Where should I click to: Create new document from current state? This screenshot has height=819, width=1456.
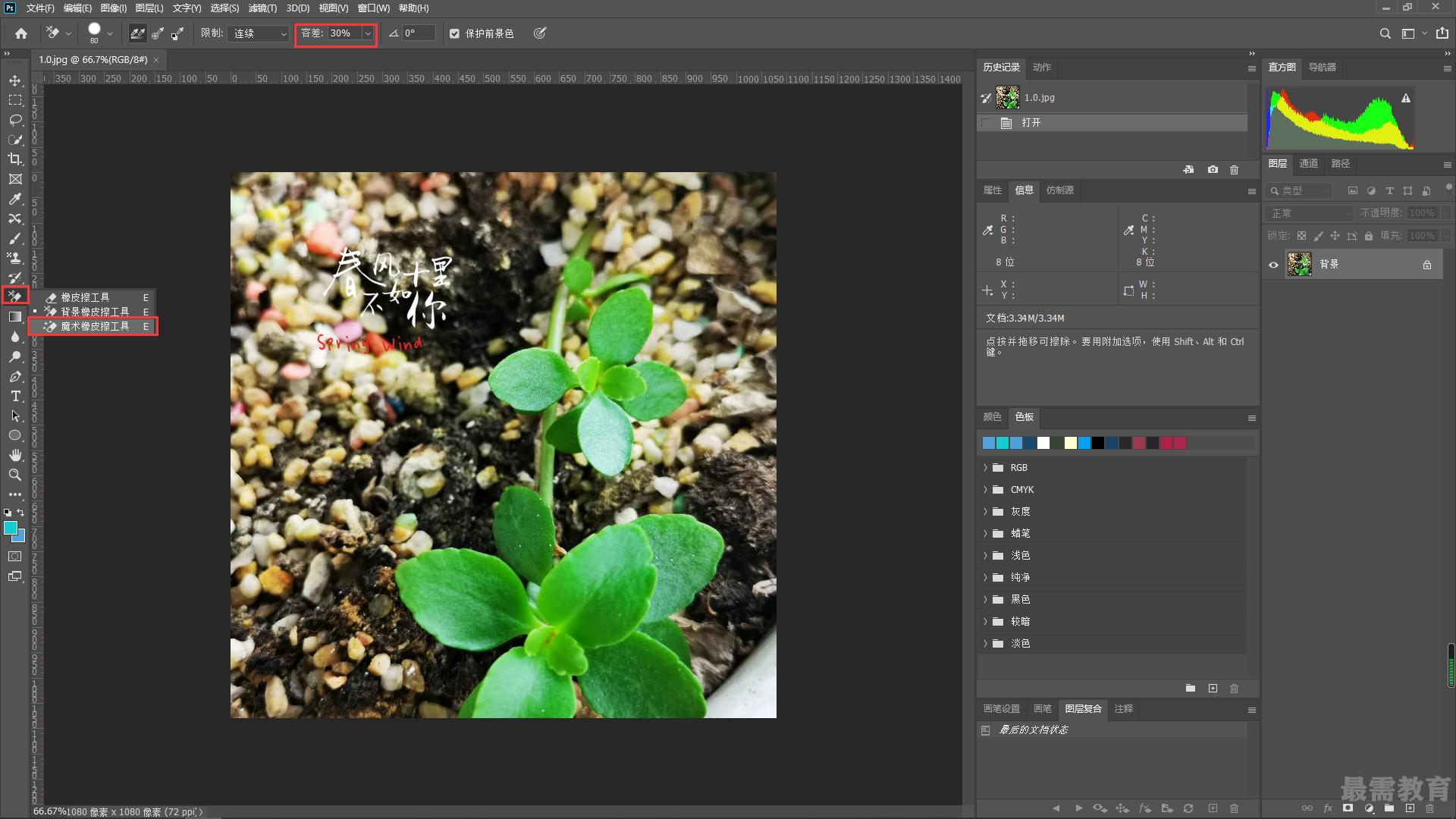[1188, 170]
